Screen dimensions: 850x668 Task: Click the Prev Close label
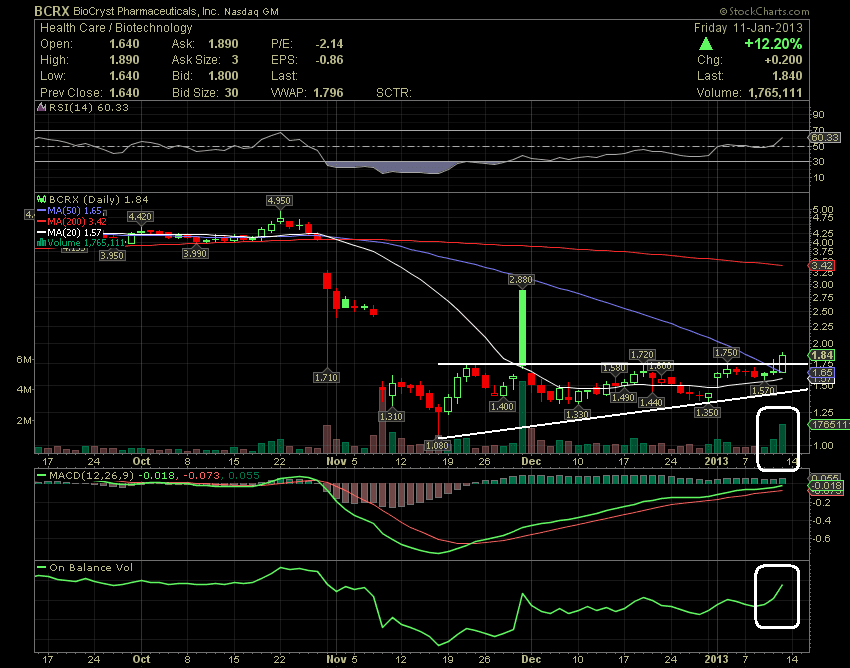[71, 93]
